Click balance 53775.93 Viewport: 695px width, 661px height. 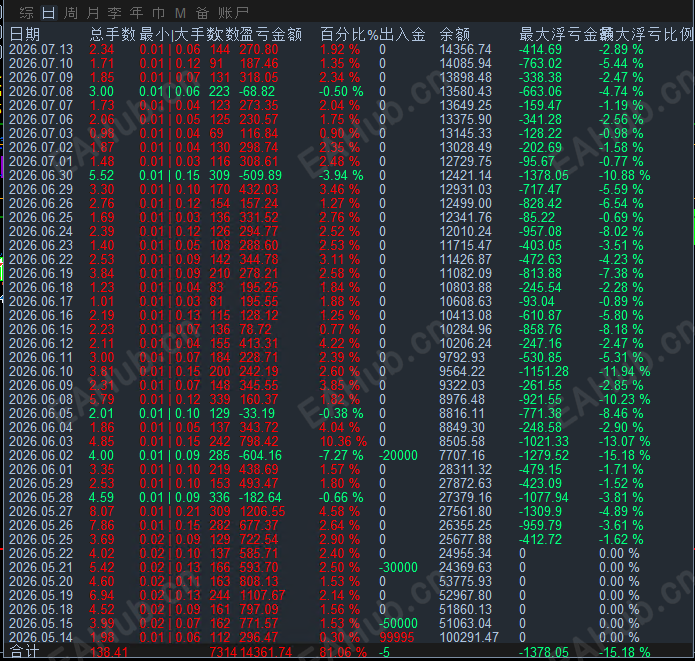pos(465,581)
